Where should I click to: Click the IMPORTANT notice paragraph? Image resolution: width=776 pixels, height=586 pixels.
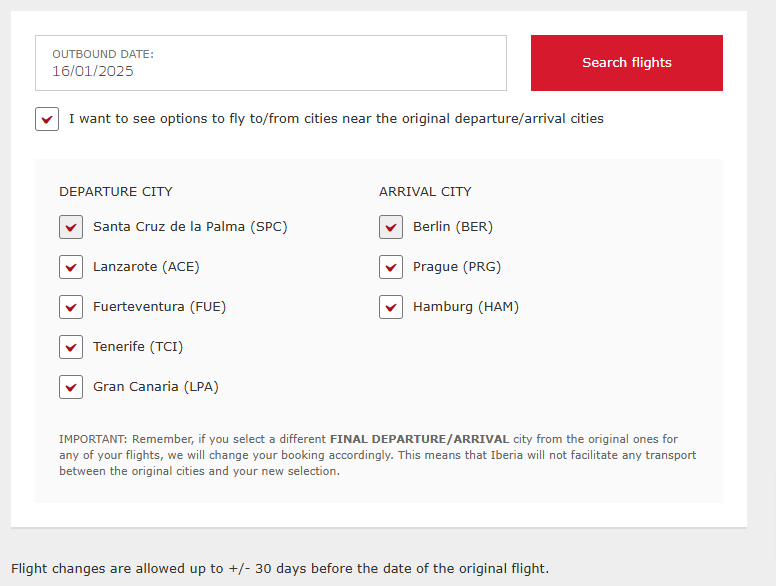[378, 455]
